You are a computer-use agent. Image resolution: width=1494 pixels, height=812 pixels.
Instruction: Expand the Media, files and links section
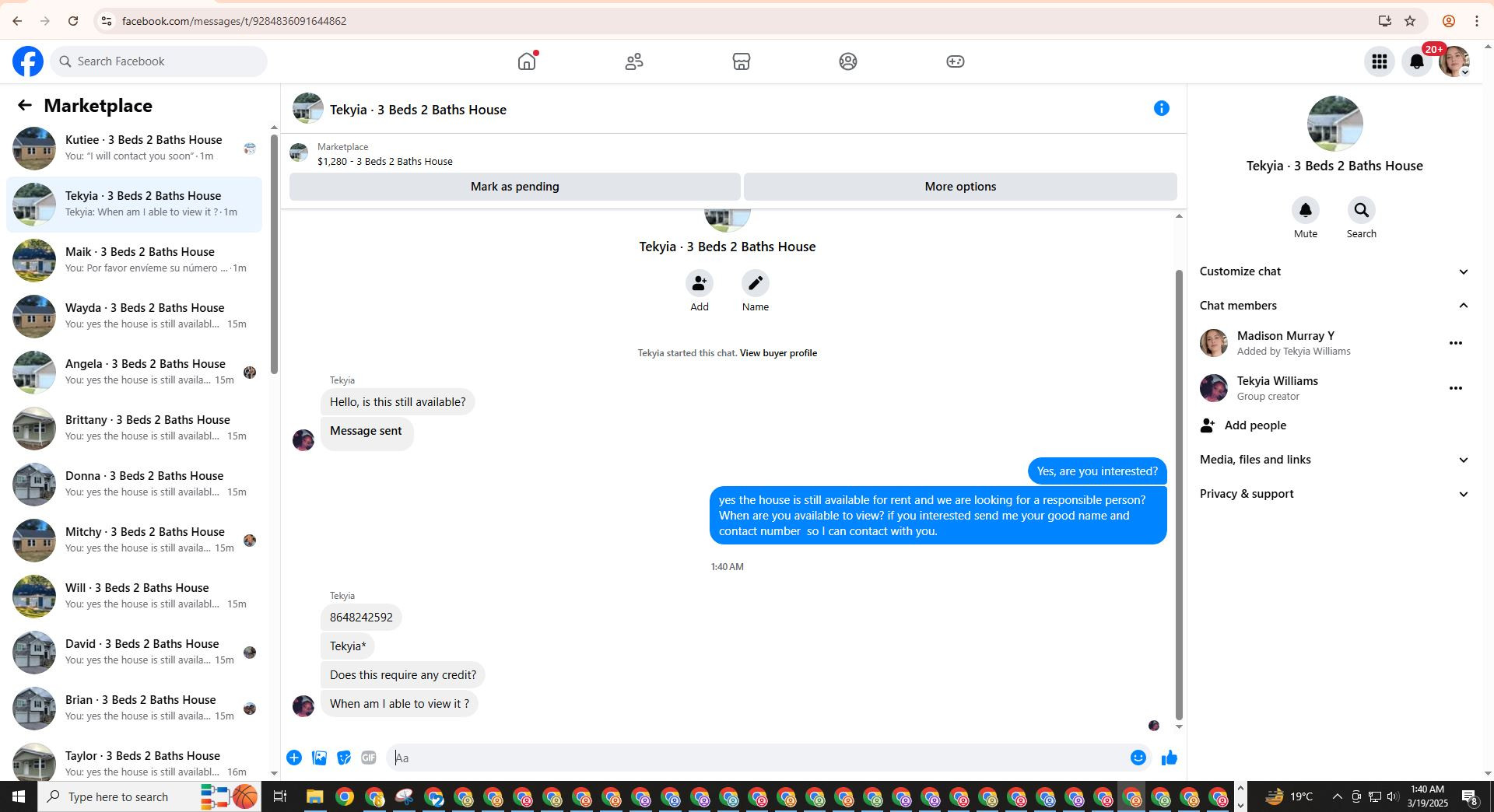click(x=1334, y=460)
